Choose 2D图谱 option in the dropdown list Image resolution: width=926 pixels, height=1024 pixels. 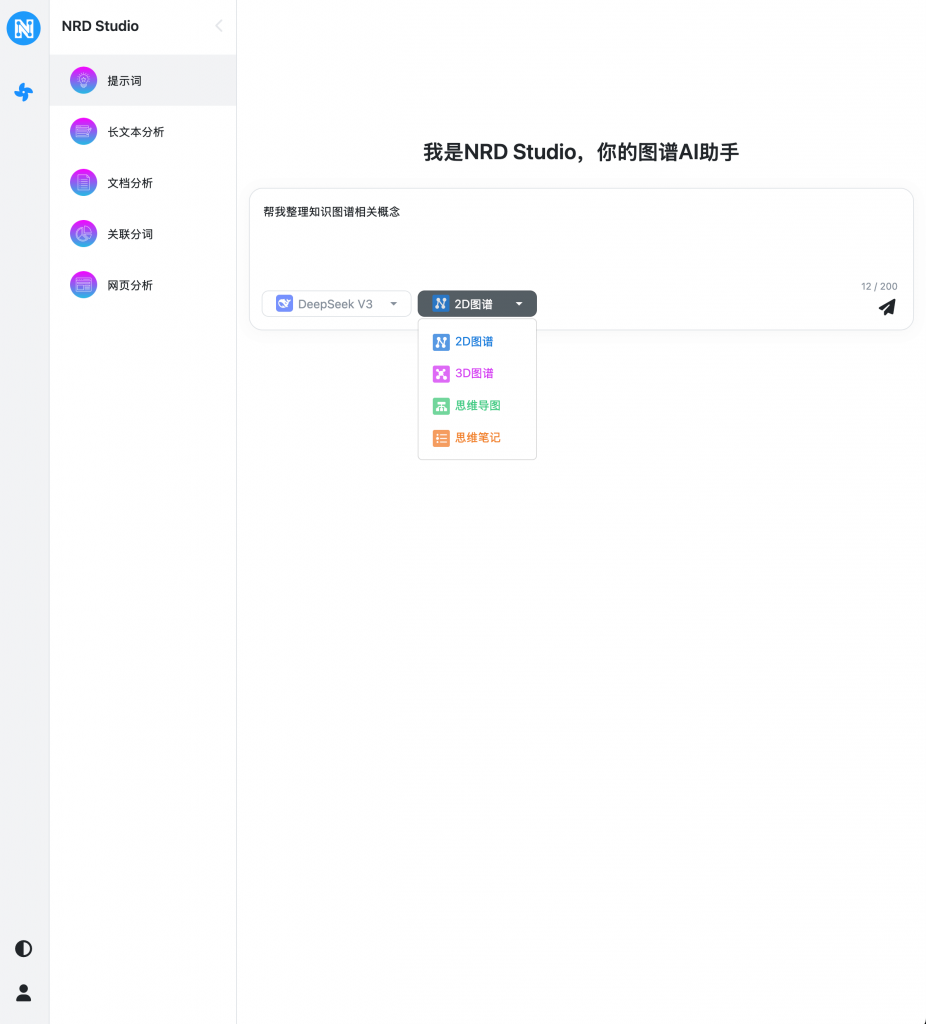[x=474, y=342]
